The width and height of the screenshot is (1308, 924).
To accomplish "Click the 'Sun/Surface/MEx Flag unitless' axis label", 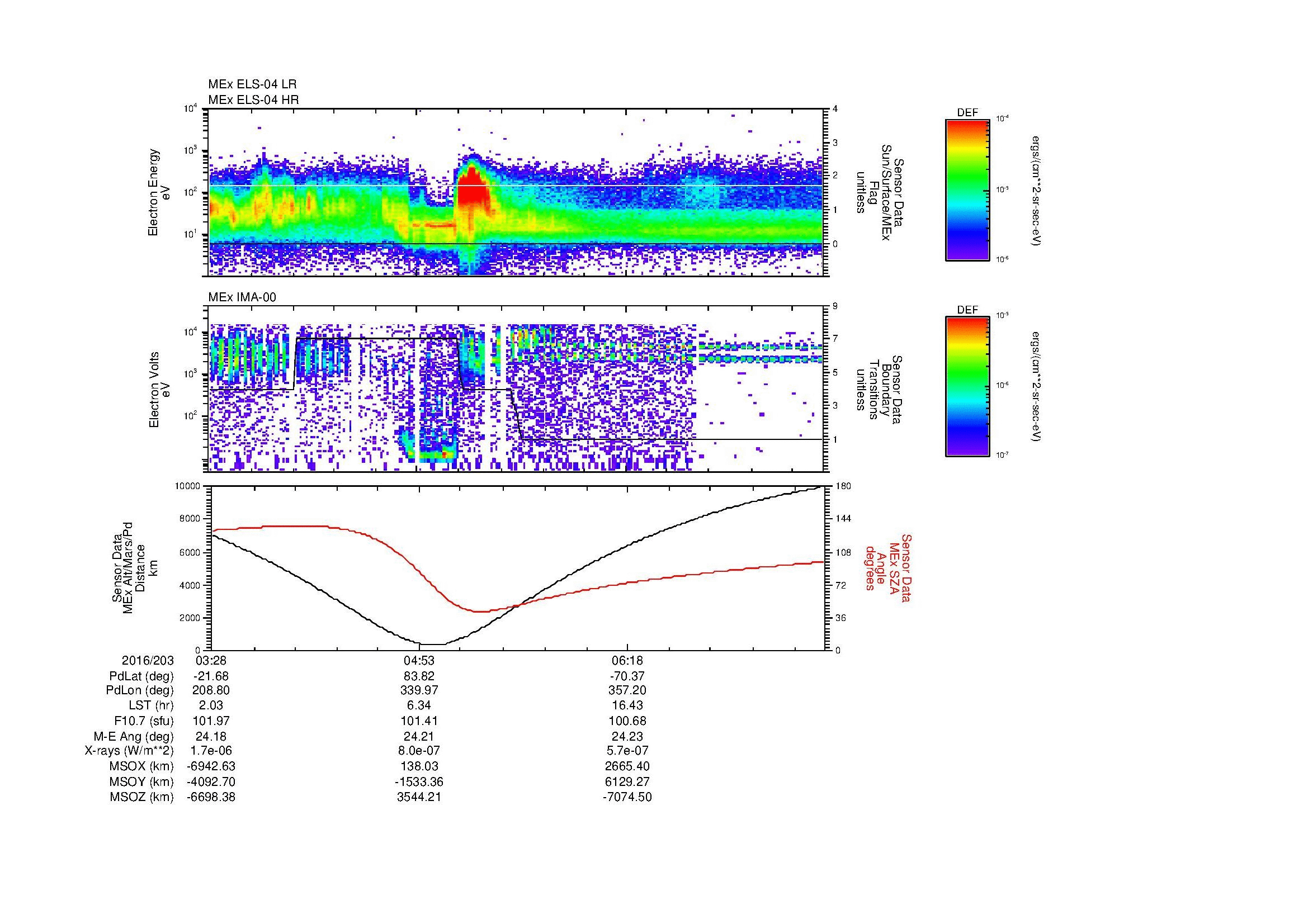I will [879, 192].
